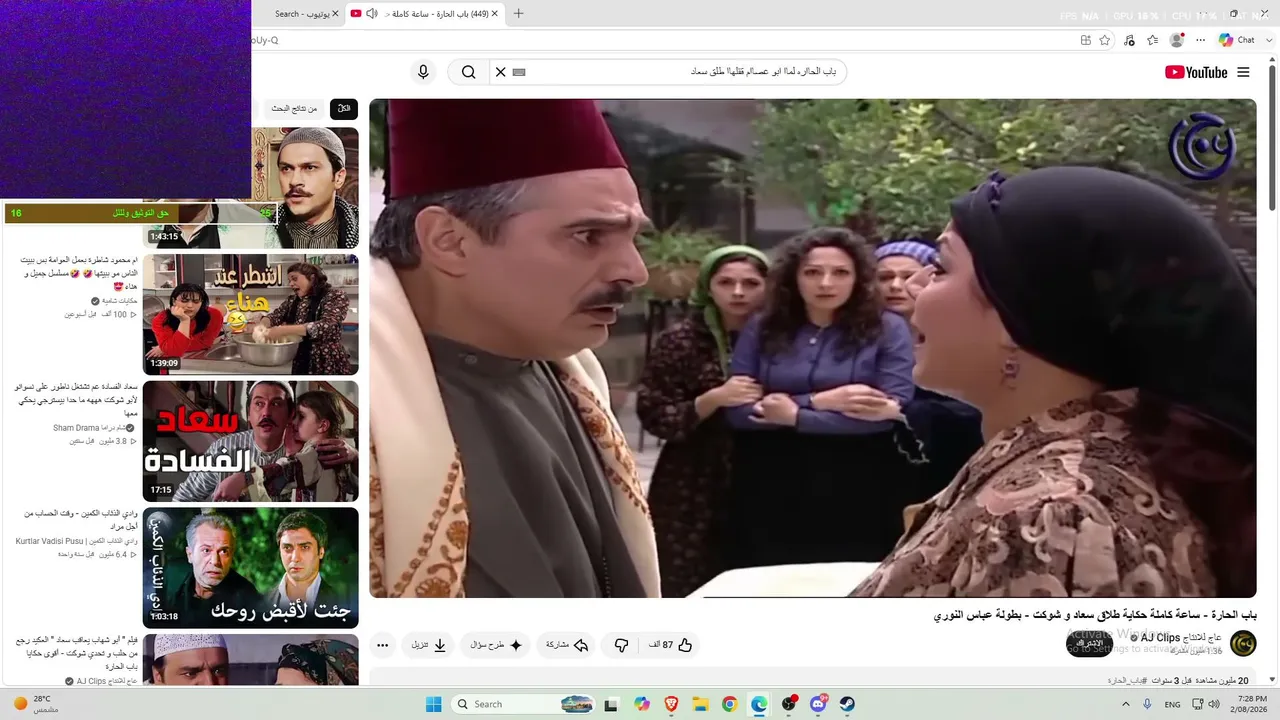Open the 1:43:15 recommended video thumbnail
Viewport: 1280px width, 720px height.
(250, 188)
